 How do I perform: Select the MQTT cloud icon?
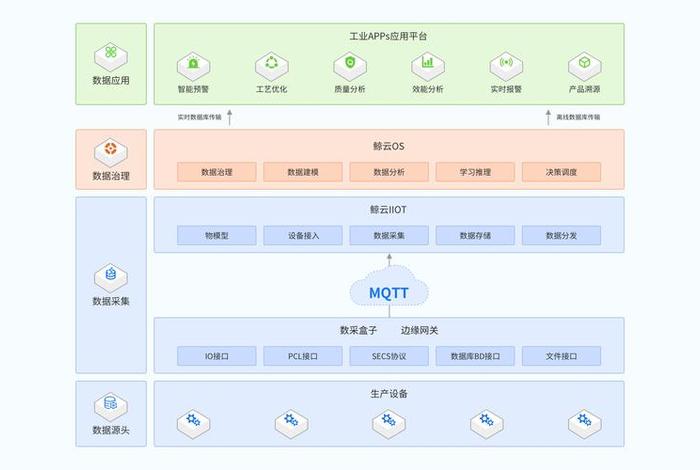pyautogui.click(x=389, y=292)
